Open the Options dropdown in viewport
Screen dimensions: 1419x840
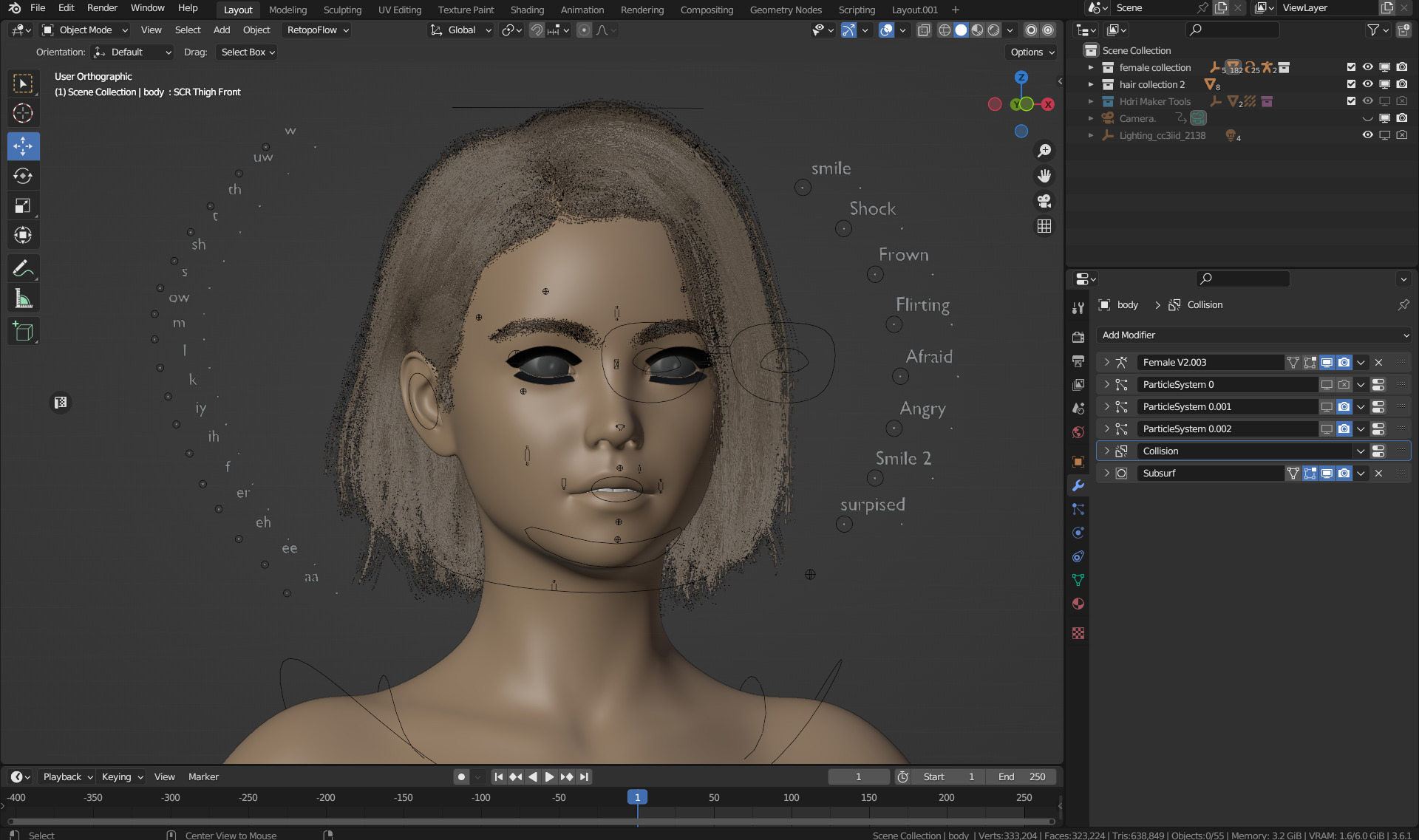(1032, 52)
